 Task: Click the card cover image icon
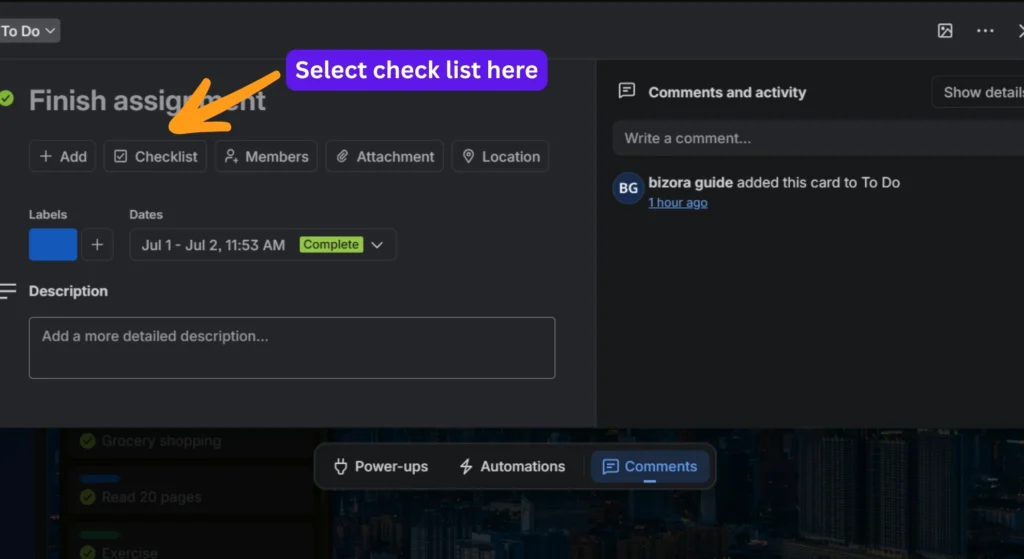point(945,31)
